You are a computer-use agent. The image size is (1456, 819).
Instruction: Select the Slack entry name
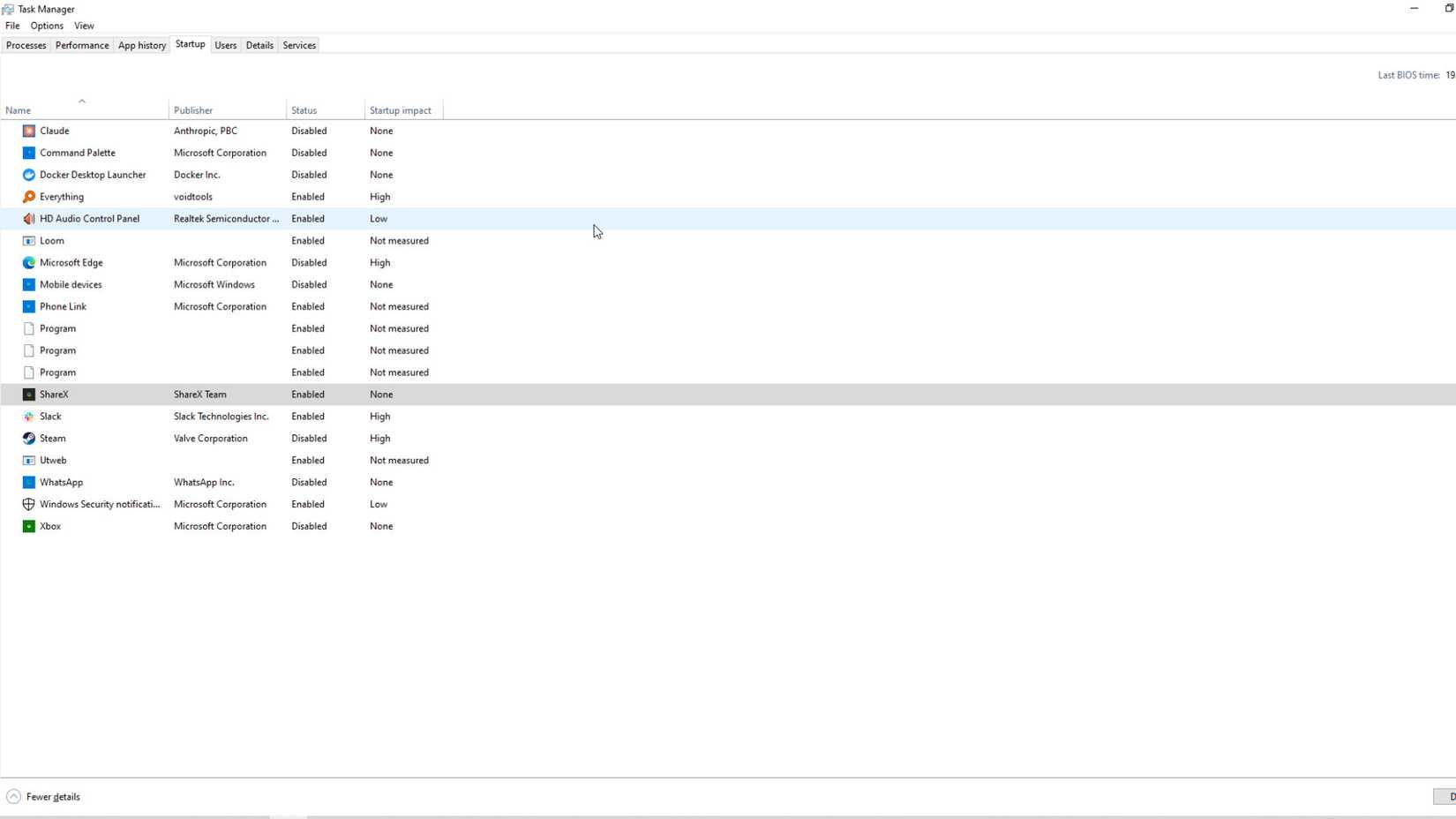(50, 417)
